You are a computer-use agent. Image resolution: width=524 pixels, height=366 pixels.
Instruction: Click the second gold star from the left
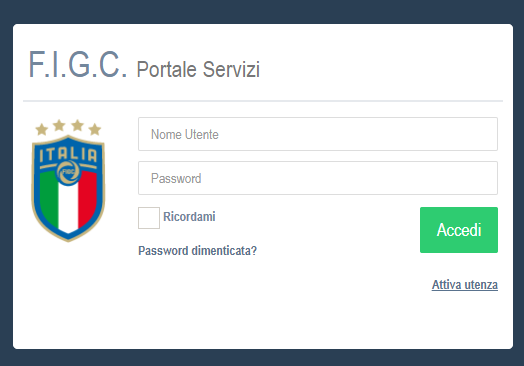59,125
